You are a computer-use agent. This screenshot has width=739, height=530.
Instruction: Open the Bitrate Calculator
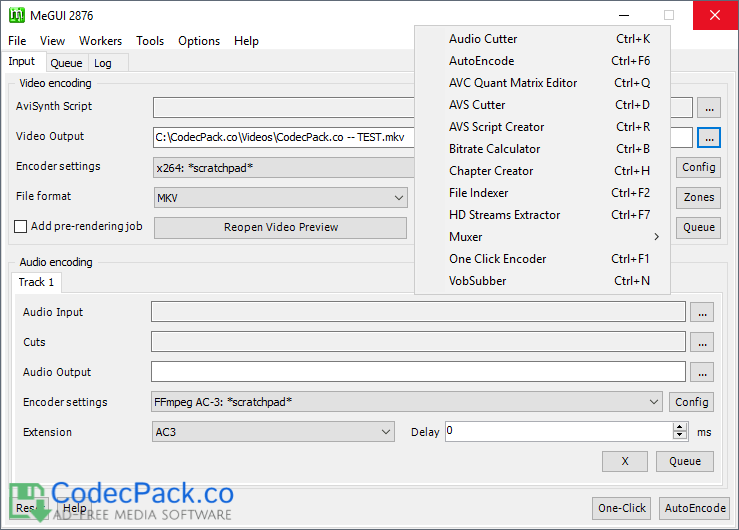coord(542,149)
